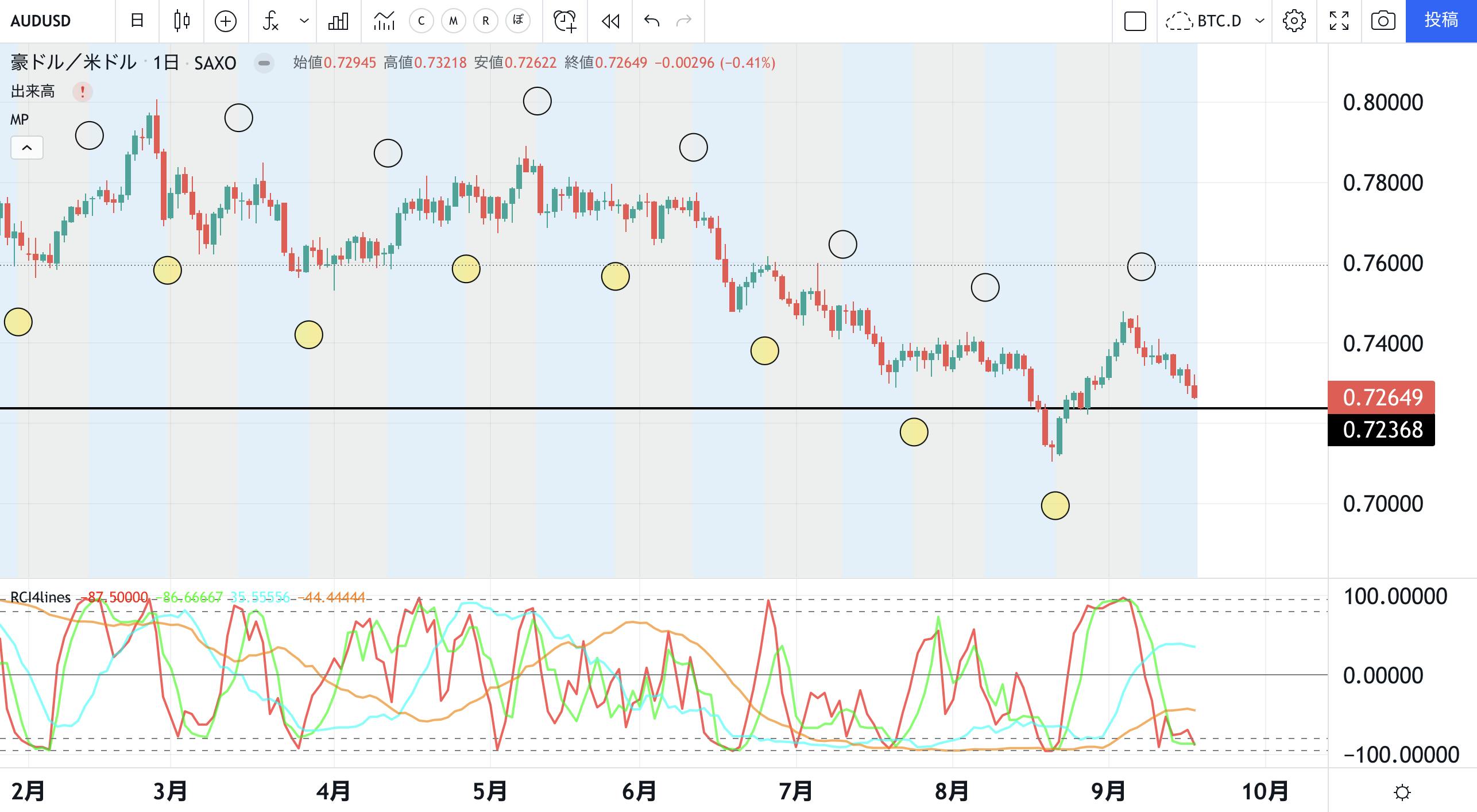
Task: Redo the last undone action
Action: pyautogui.click(x=684, y=21)
